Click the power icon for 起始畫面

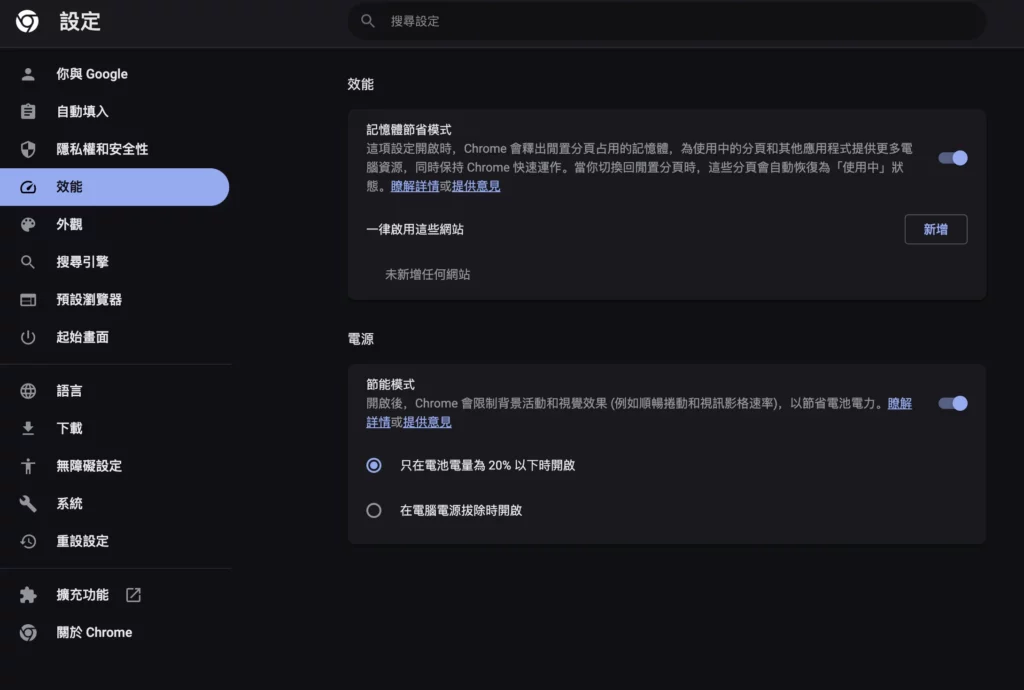28,337
